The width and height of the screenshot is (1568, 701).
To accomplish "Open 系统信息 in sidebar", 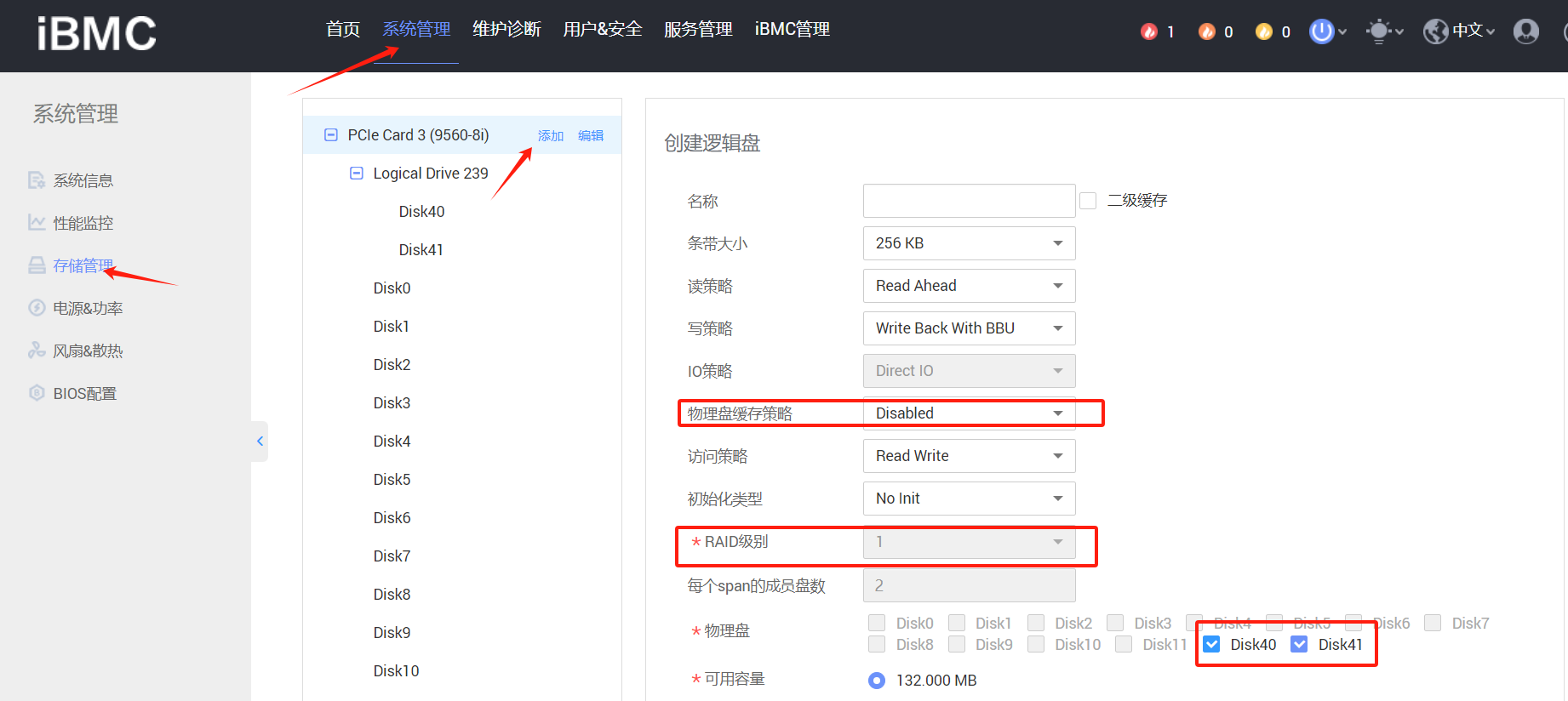I will [x=83, y=180].
